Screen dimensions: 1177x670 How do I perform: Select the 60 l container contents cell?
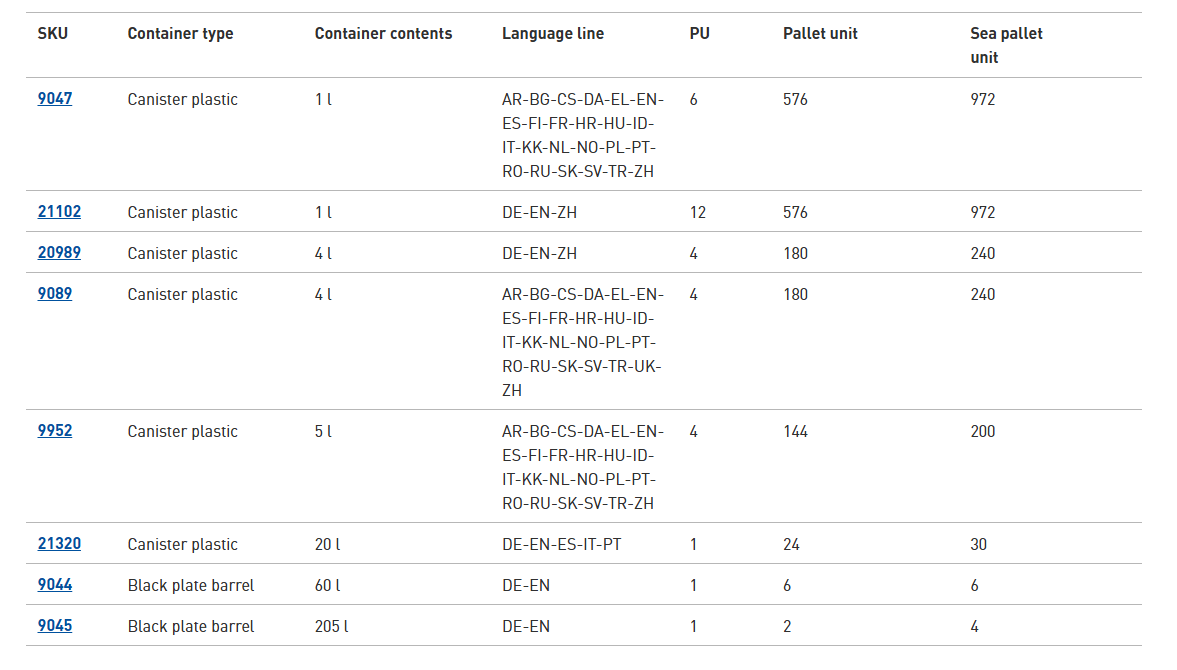[327, 585]
